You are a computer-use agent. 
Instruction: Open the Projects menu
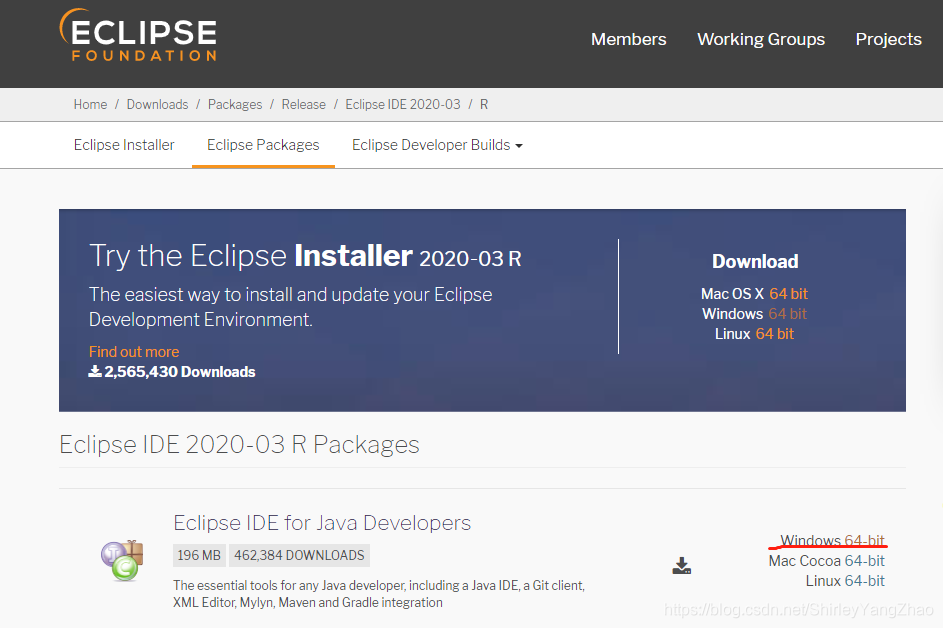point(888,39)
